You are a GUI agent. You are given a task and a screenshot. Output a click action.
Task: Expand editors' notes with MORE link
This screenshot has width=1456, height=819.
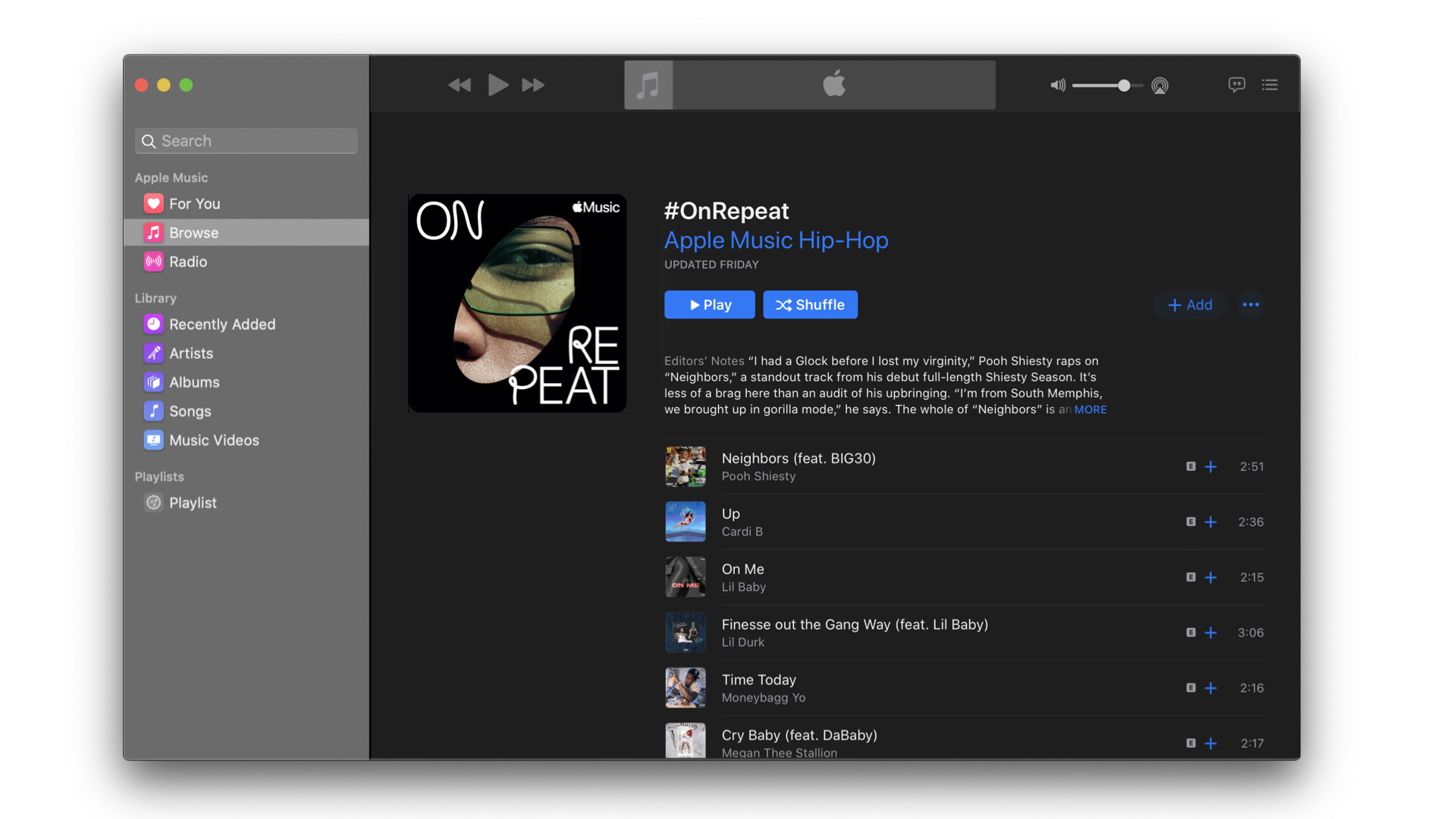pyautogui.click(x=1090, y=409)
